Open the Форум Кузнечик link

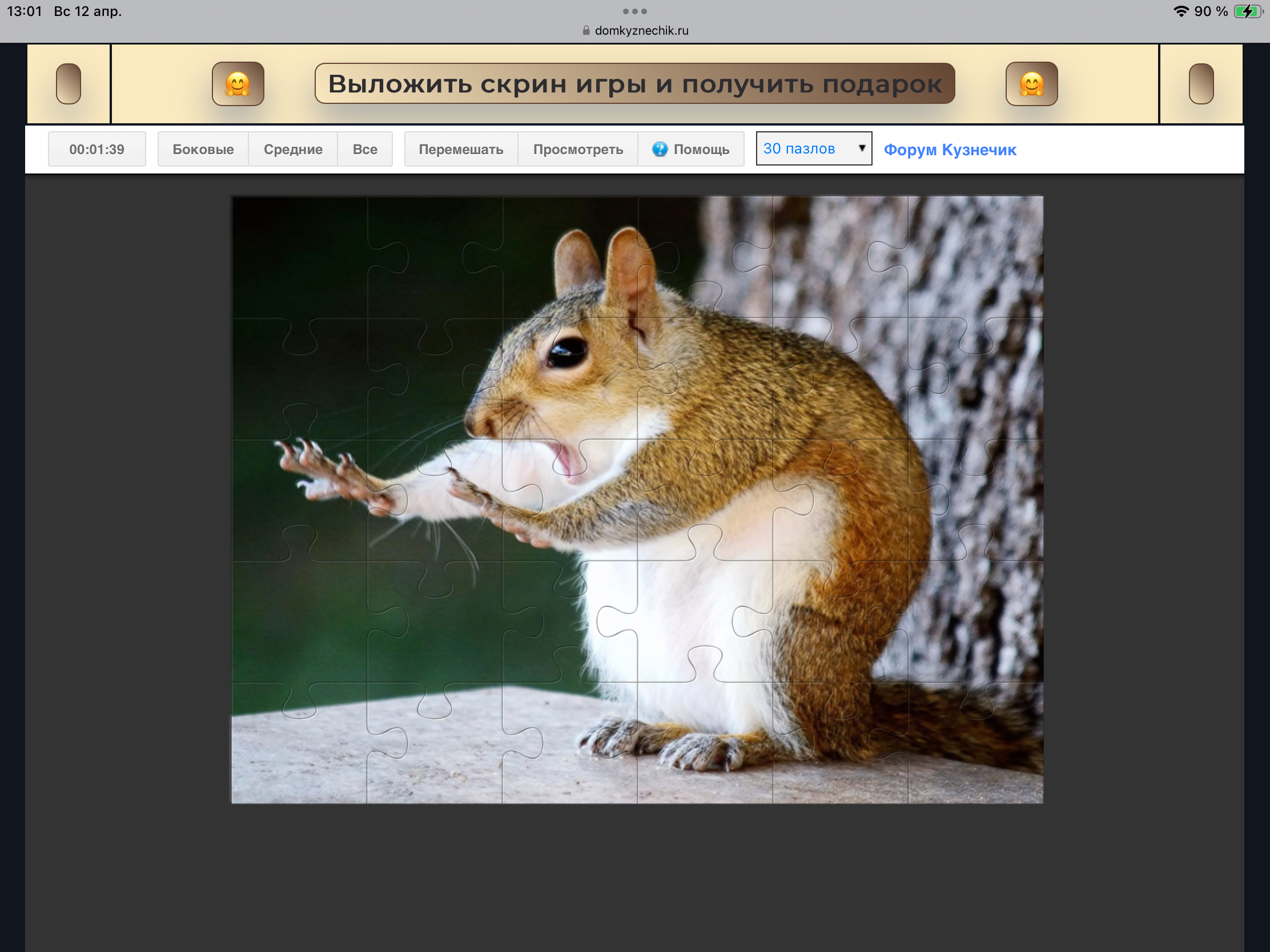point(950,150)
